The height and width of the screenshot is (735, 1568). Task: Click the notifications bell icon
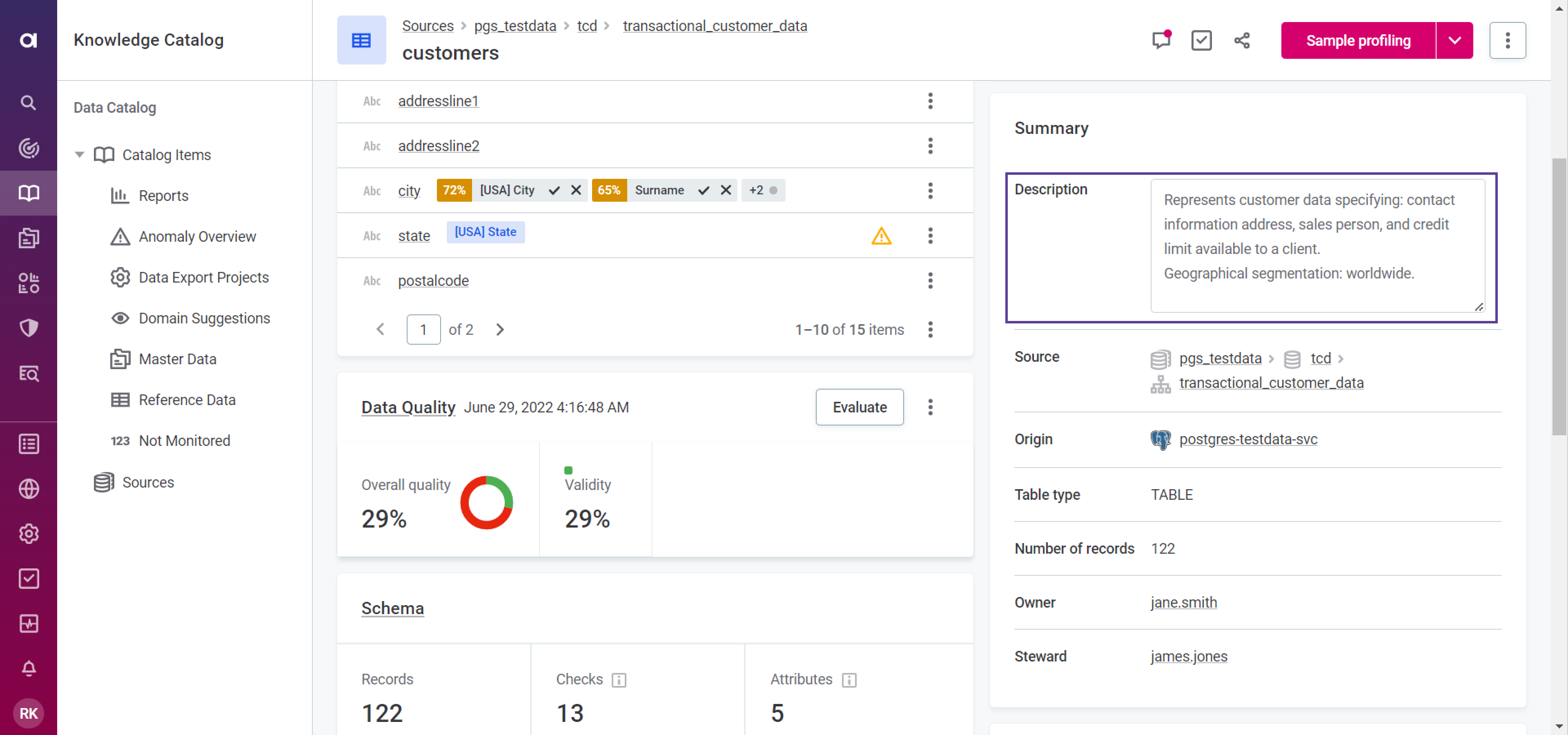[x=28, y=669]
